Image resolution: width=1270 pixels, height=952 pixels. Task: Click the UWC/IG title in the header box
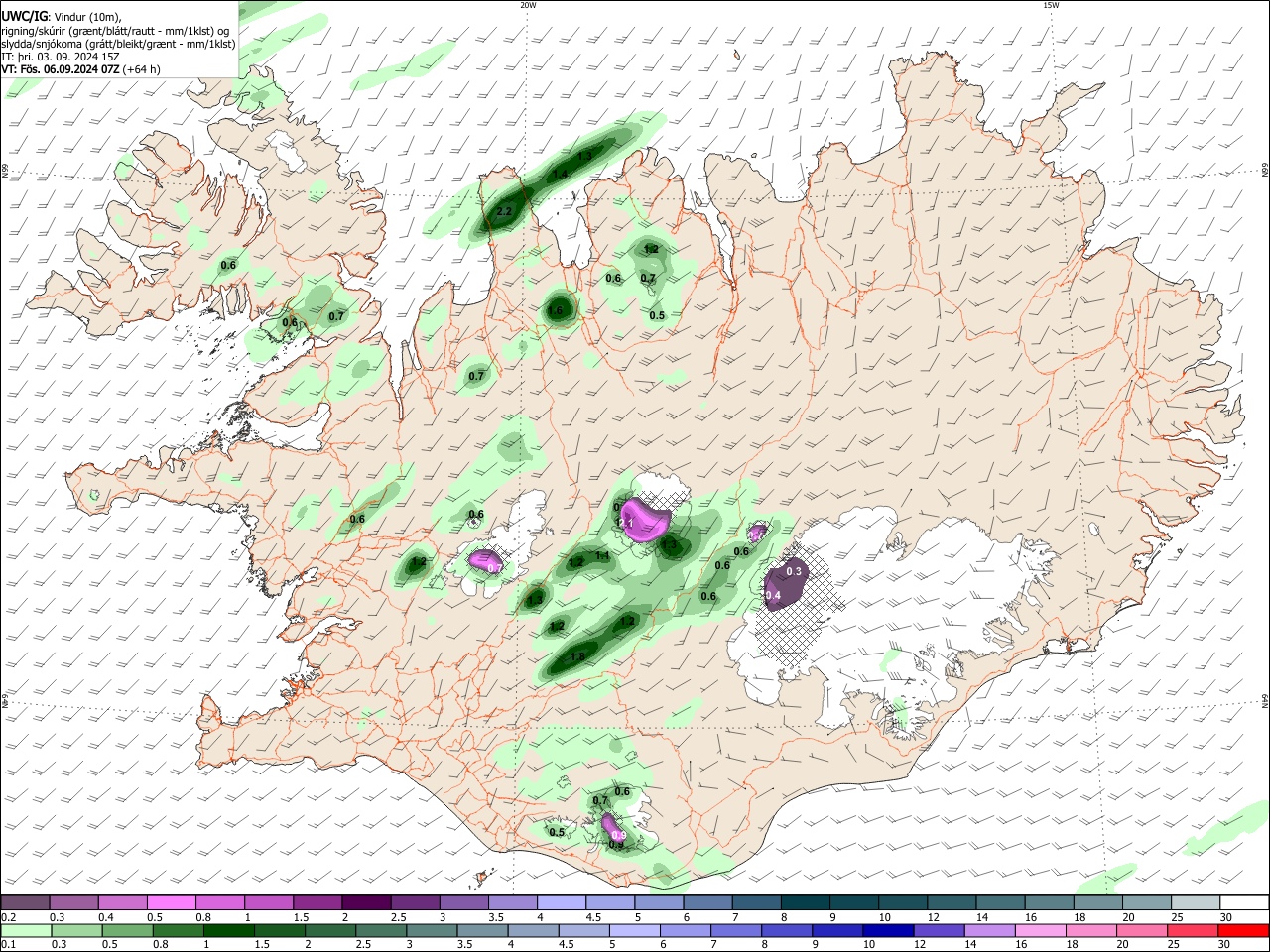pos(24,16)
